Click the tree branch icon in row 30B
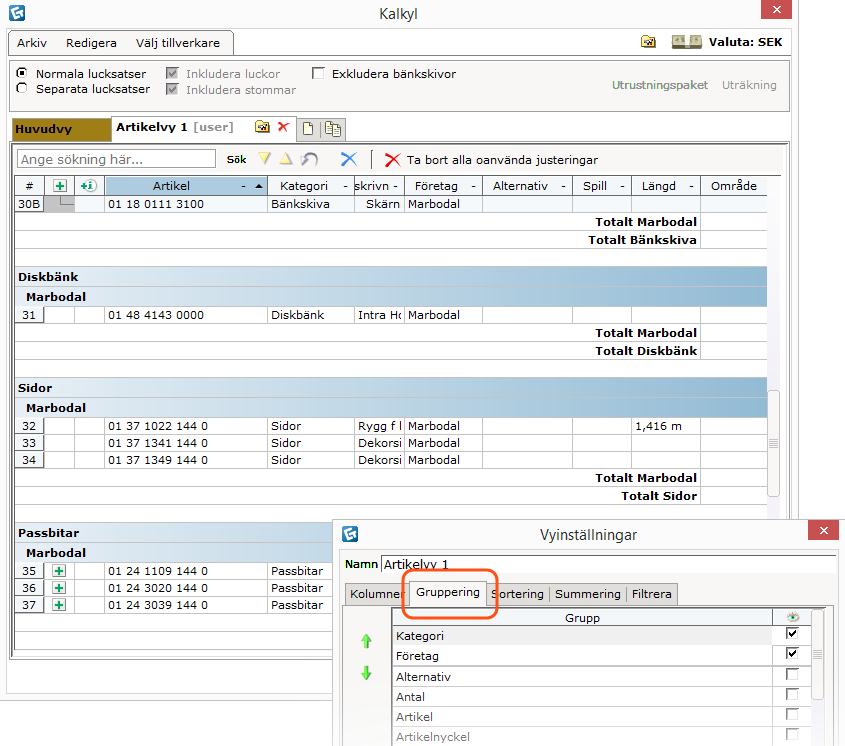Image resolution: width=845 pixels, height=746 pixels. click(67, 202)
